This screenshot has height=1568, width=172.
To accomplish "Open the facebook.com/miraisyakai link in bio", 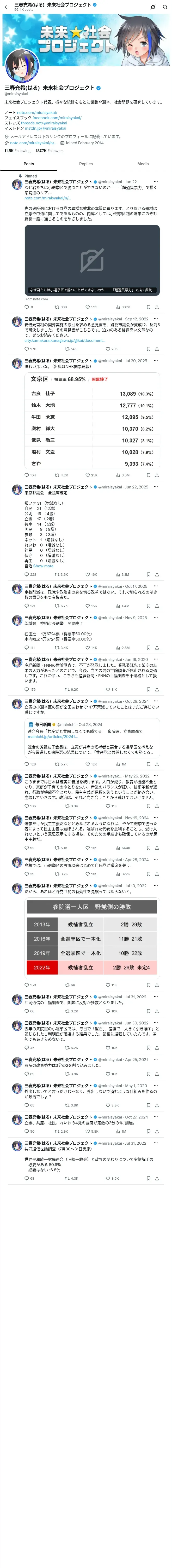I will 57,118.
